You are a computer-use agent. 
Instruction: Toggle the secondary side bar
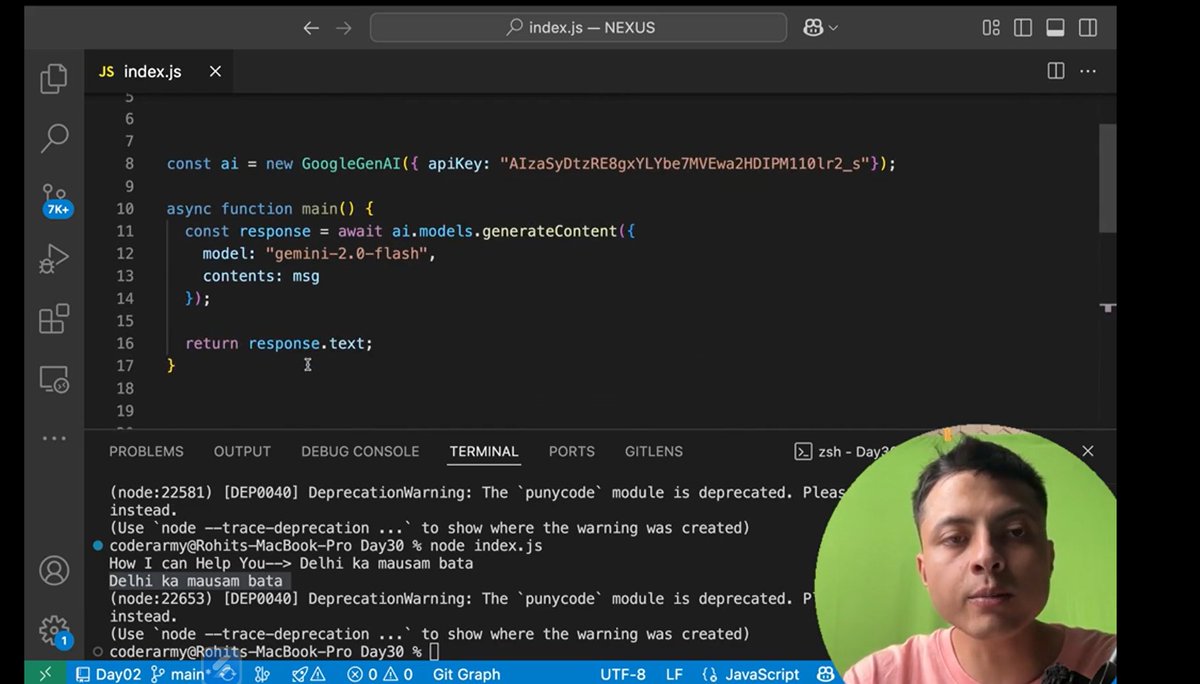click(1087, 28)
